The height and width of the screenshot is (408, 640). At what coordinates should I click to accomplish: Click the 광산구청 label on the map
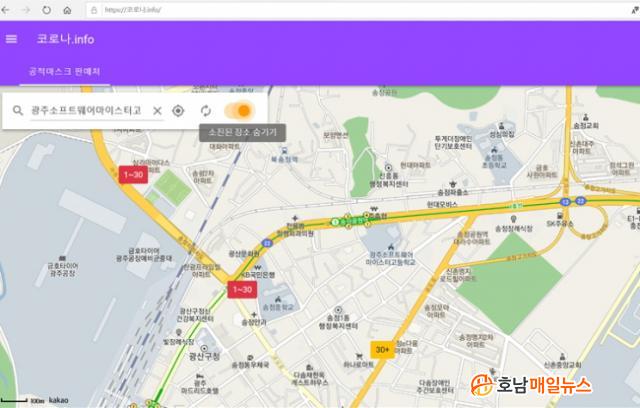[x=206, y=356]
